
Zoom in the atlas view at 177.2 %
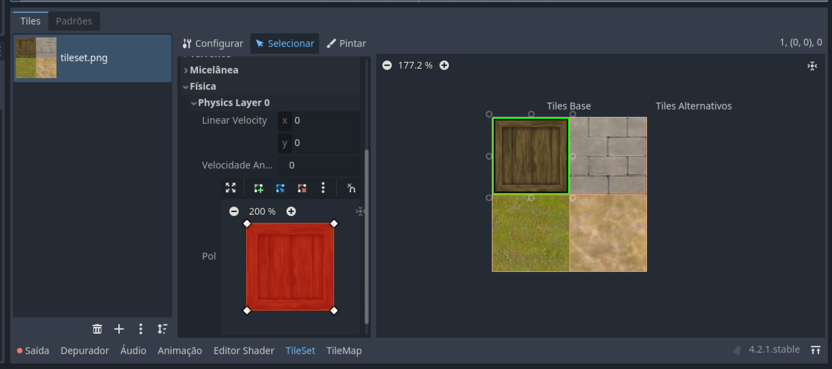point(444,65)
